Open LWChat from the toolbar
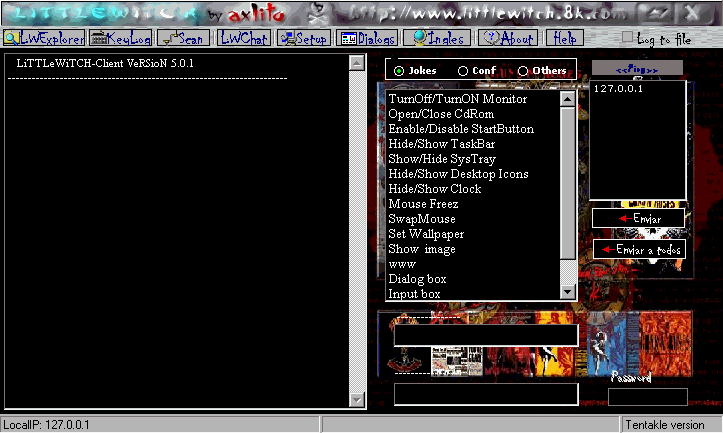723x433 pixels. tap(243, 38)
